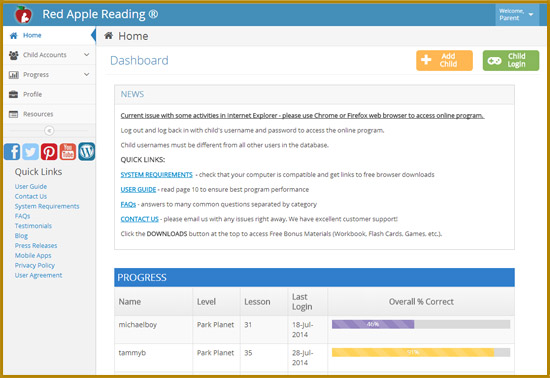
Task: Click the Child Login button
Action: tap(511, 60)
